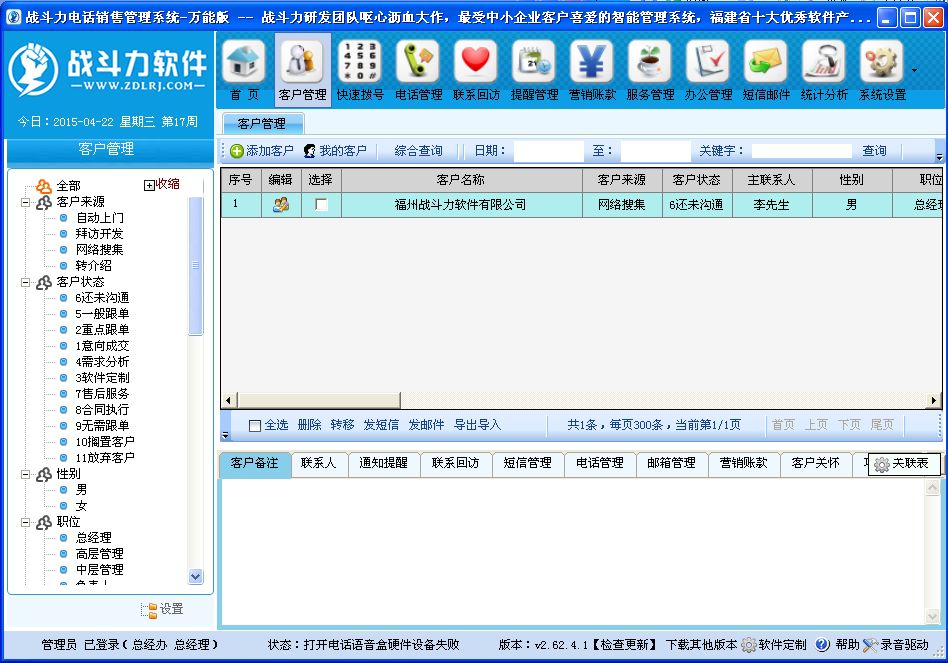948x663 pixels.
Task: Click the sidebar tree vertical scrollbar thumb
Action: [x=195, y=265]
